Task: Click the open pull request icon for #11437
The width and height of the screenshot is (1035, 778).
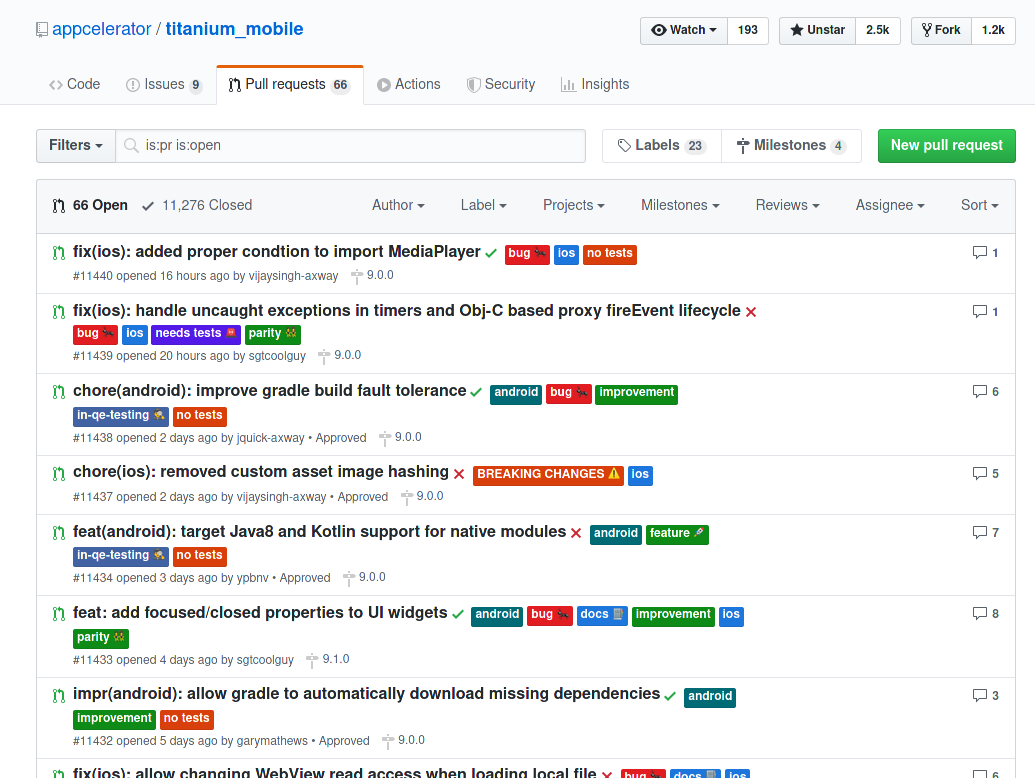Action: click(59, 473)
